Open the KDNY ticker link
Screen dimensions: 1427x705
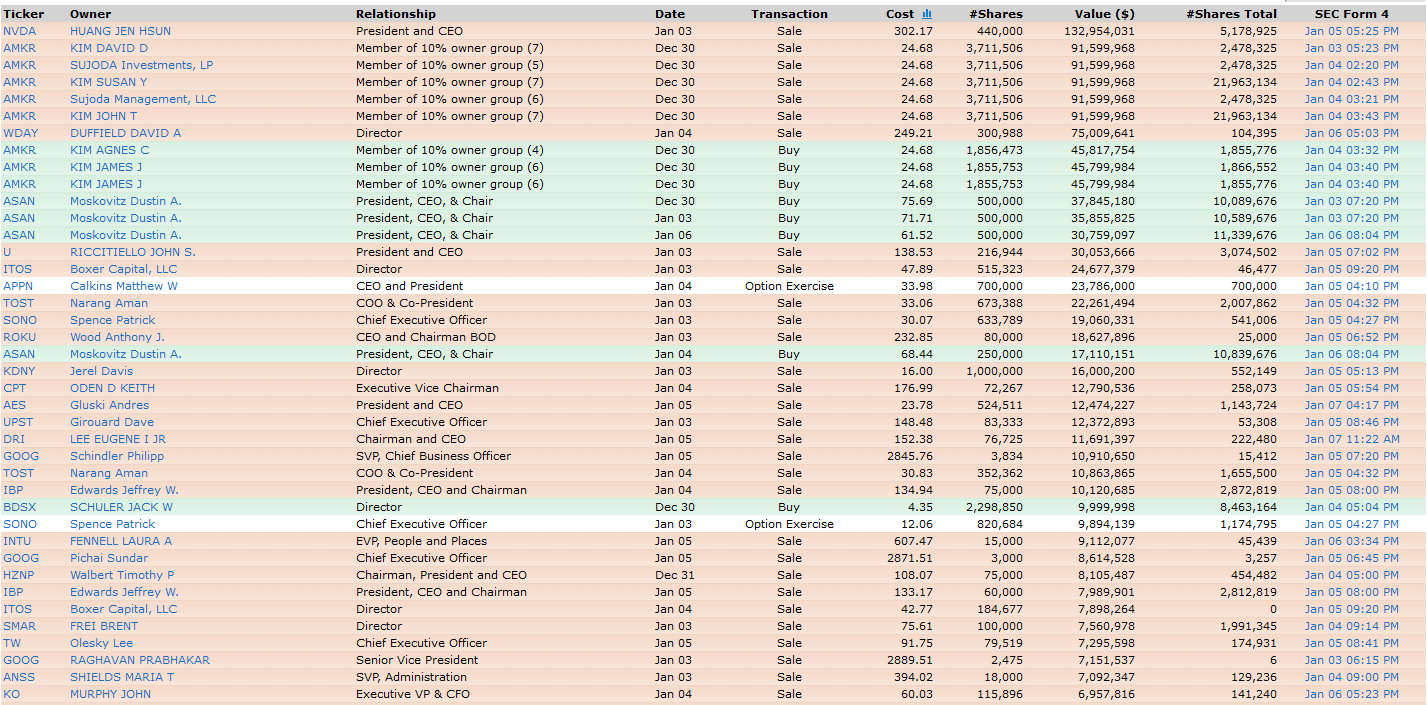pyautogui.click(x=19, y=371)
